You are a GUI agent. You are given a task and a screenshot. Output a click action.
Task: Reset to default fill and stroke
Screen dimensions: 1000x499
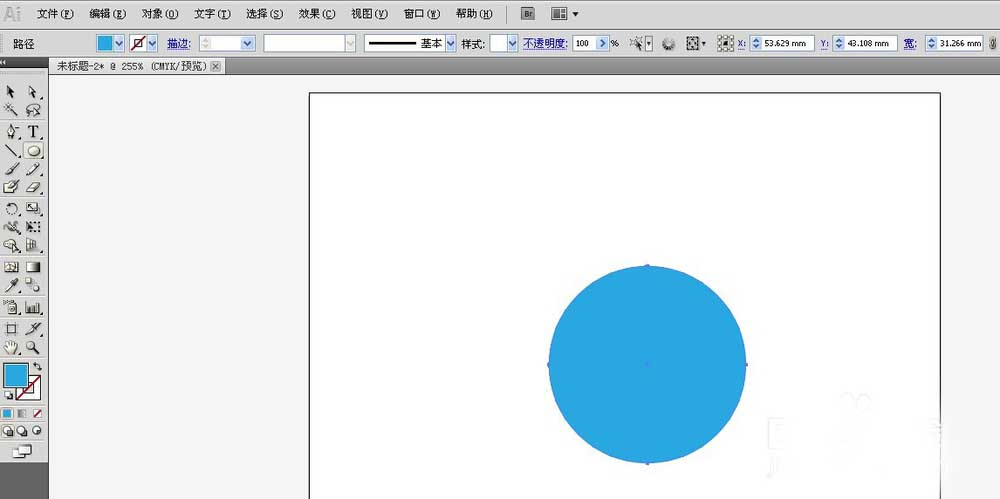pyautogui.click(x=8, y=396)
